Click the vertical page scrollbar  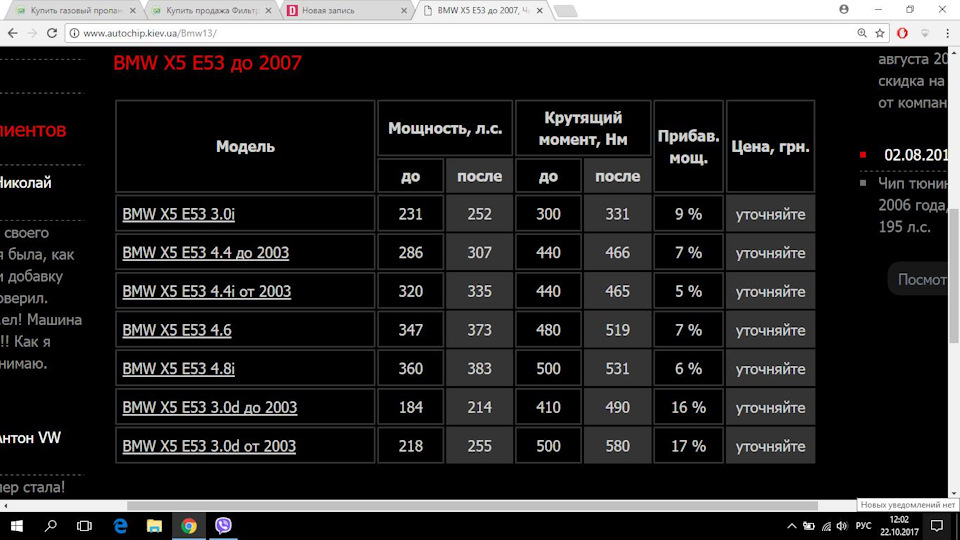click(x=954, y=276)
